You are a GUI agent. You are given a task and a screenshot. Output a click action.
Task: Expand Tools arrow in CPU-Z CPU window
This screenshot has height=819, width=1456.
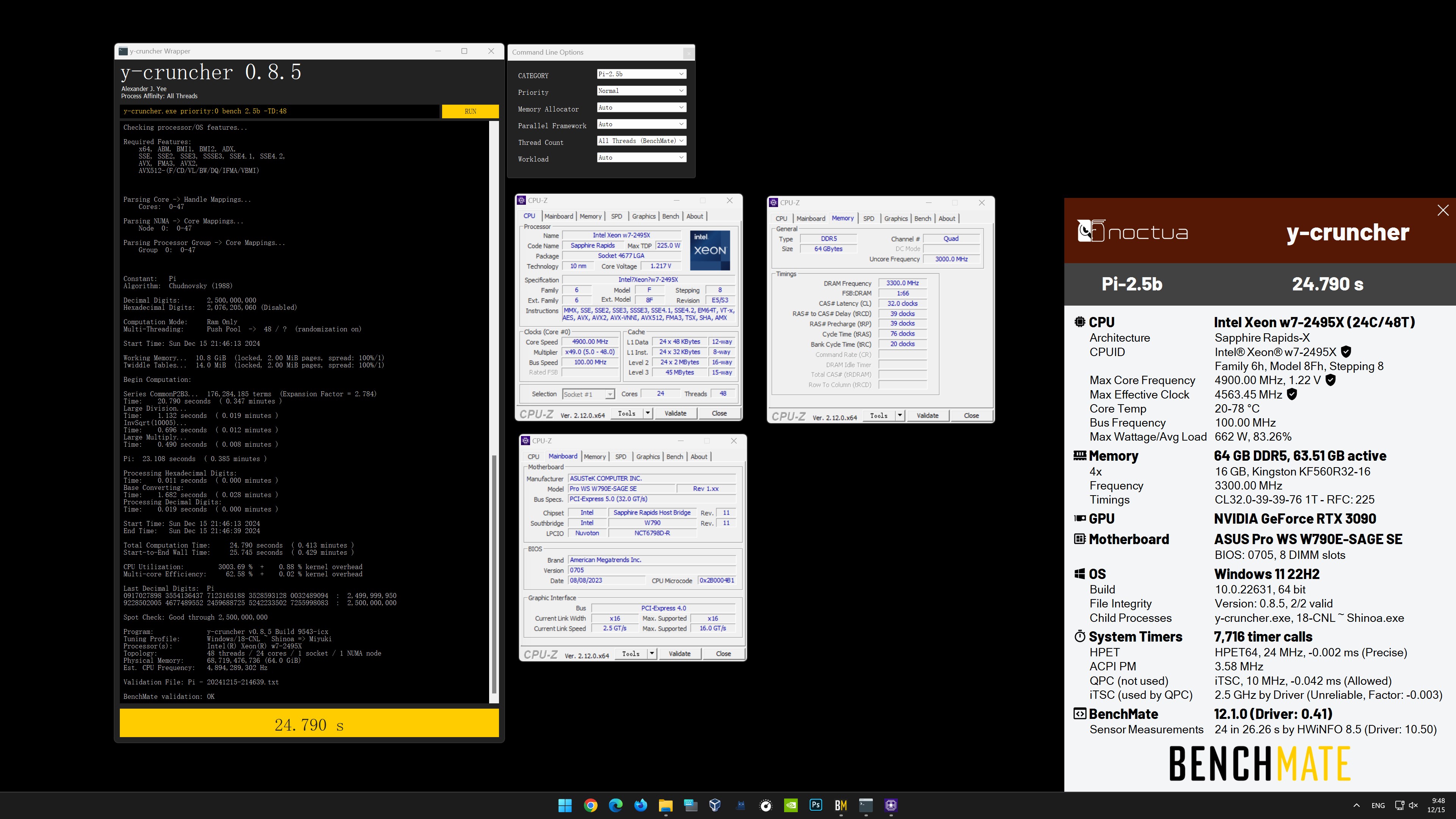648,413
